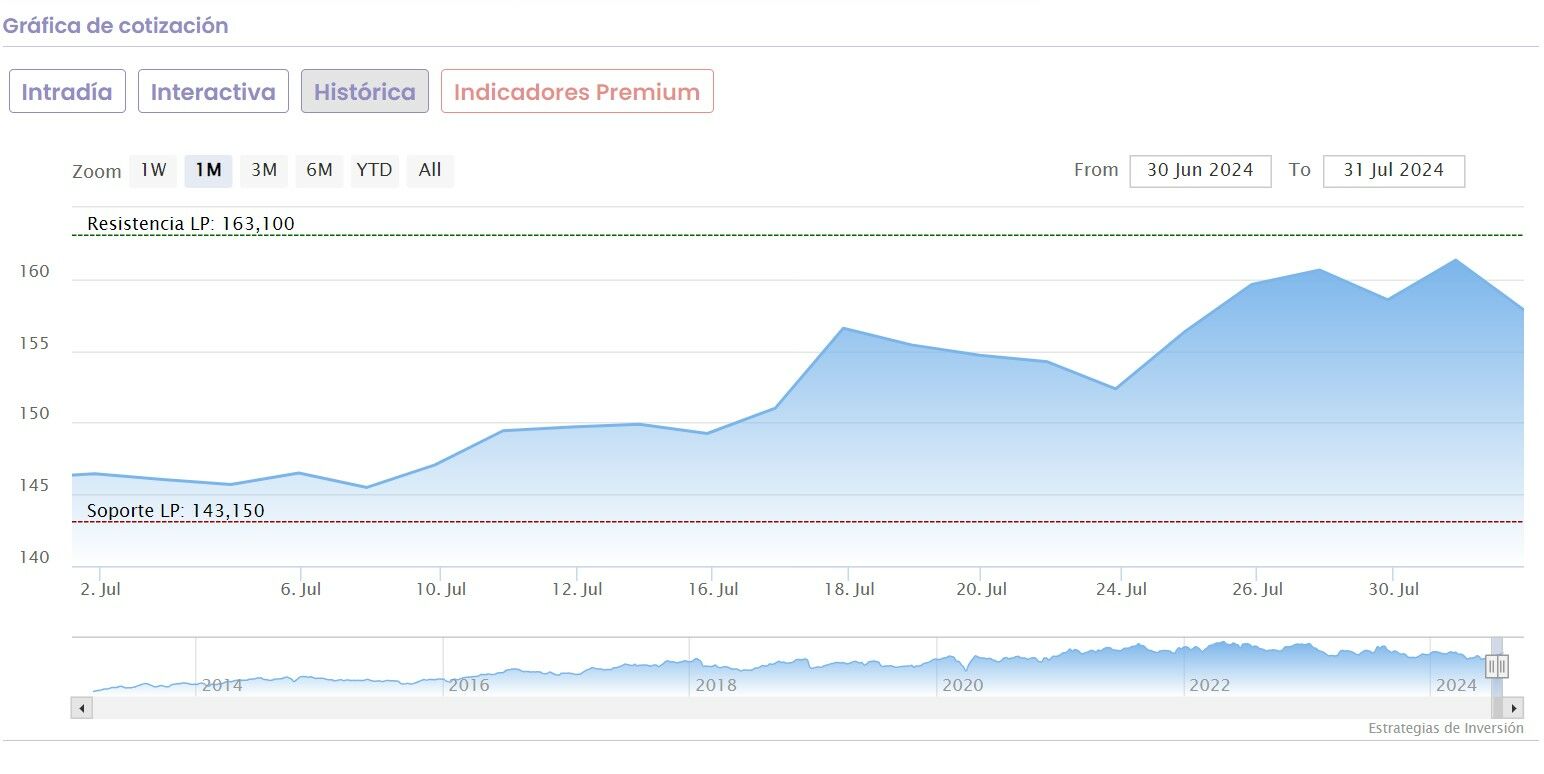Set zoom to YTD
This screenshot has width=1544, height=774.
(x=374, y=170)
